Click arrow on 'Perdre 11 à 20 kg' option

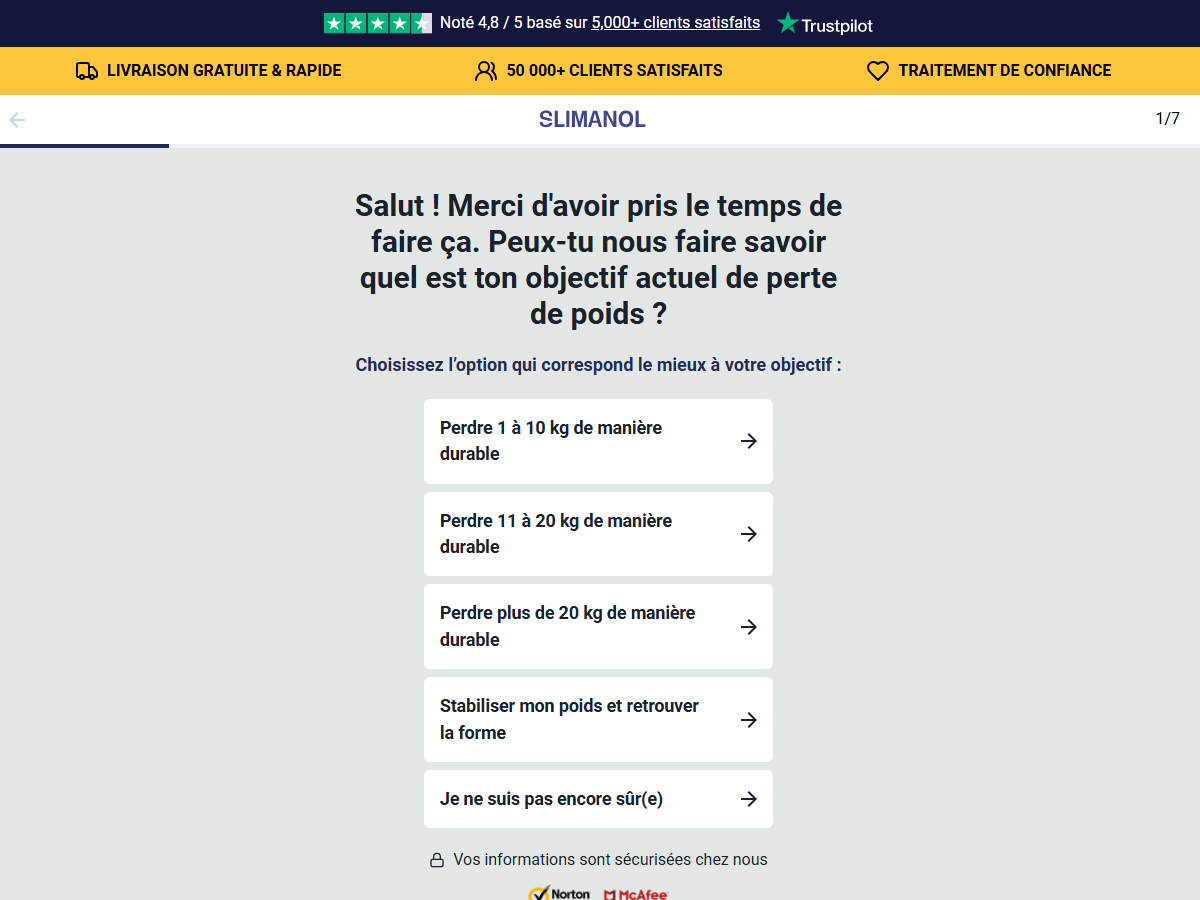(x=748, y=534)
